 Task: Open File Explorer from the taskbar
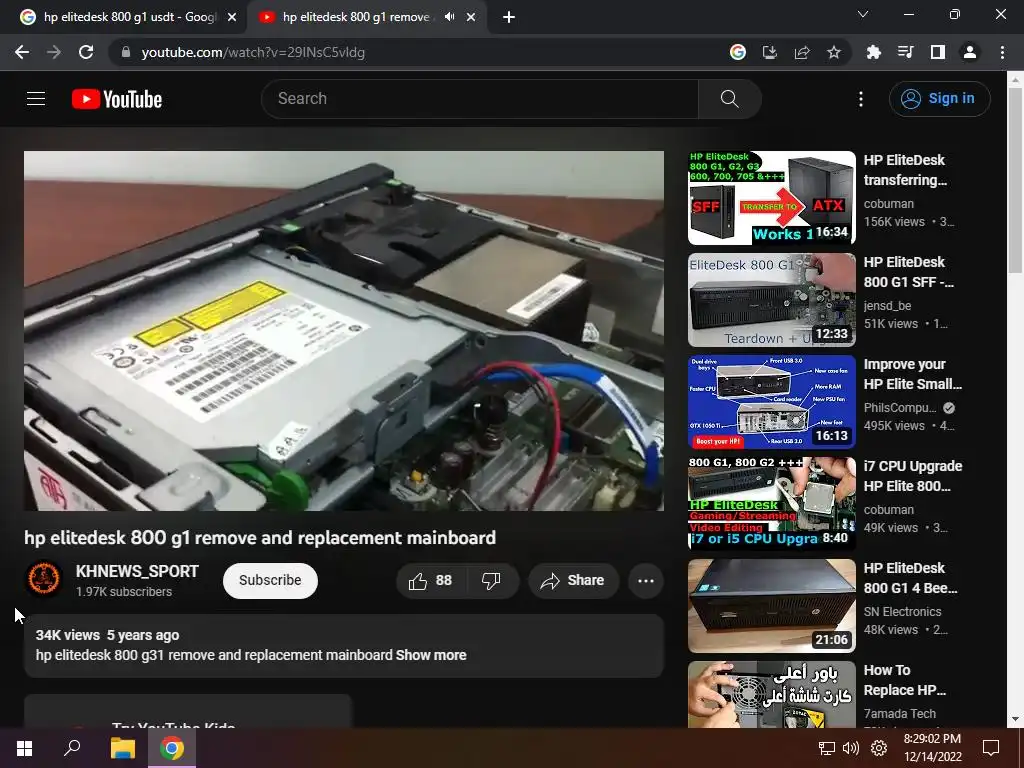pyautogui.click(x=122, y=748)
